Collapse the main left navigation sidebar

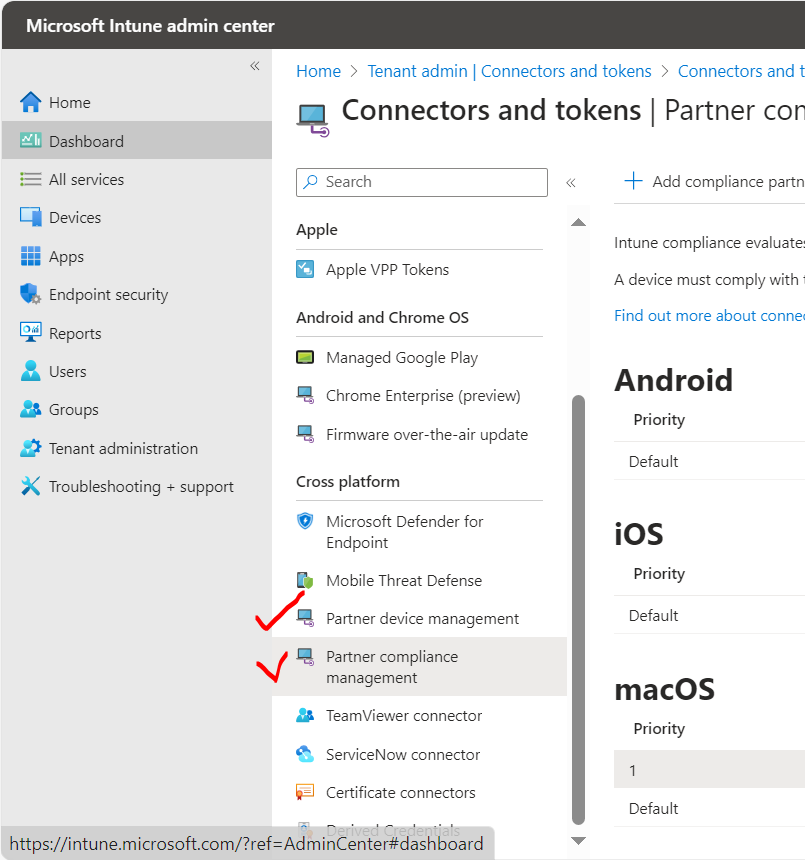255,66
